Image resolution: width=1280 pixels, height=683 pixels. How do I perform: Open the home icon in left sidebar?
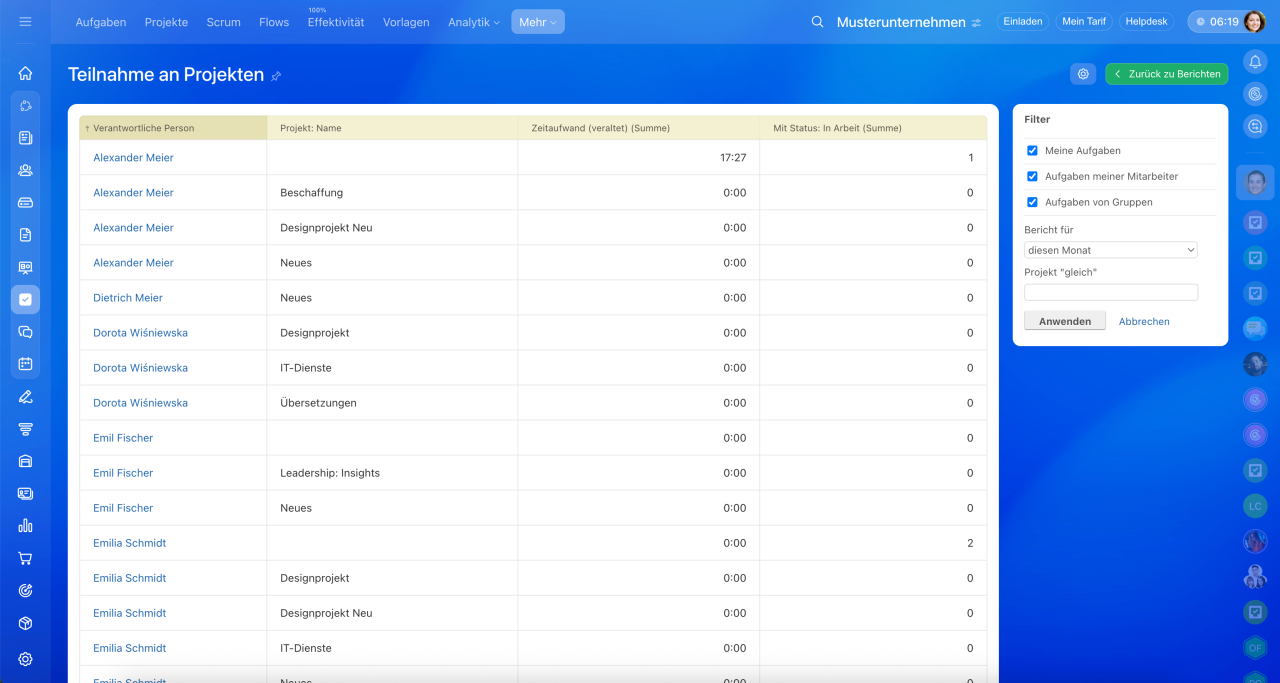[25, 73]
